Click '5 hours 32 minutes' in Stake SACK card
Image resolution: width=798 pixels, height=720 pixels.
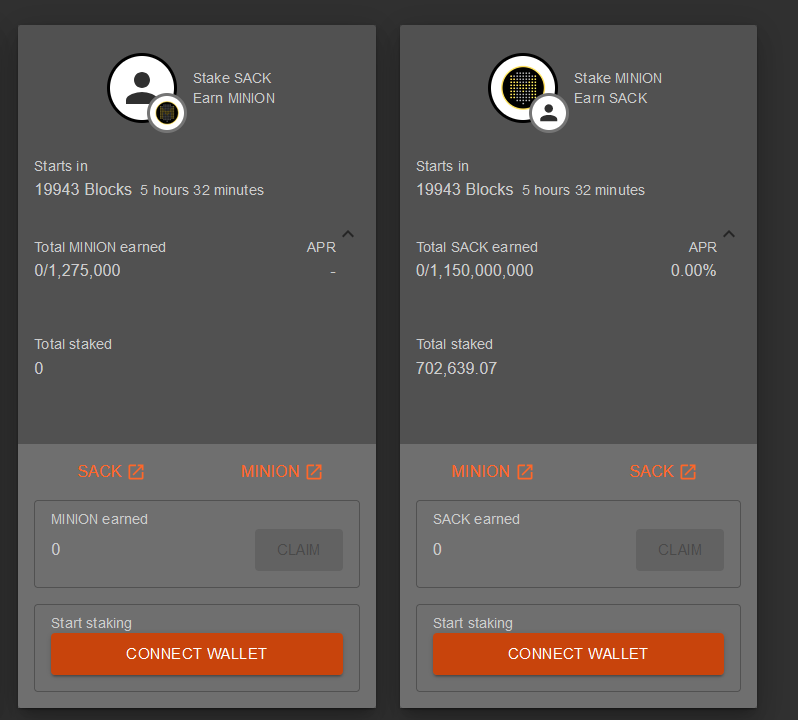(x=202, y=190)
